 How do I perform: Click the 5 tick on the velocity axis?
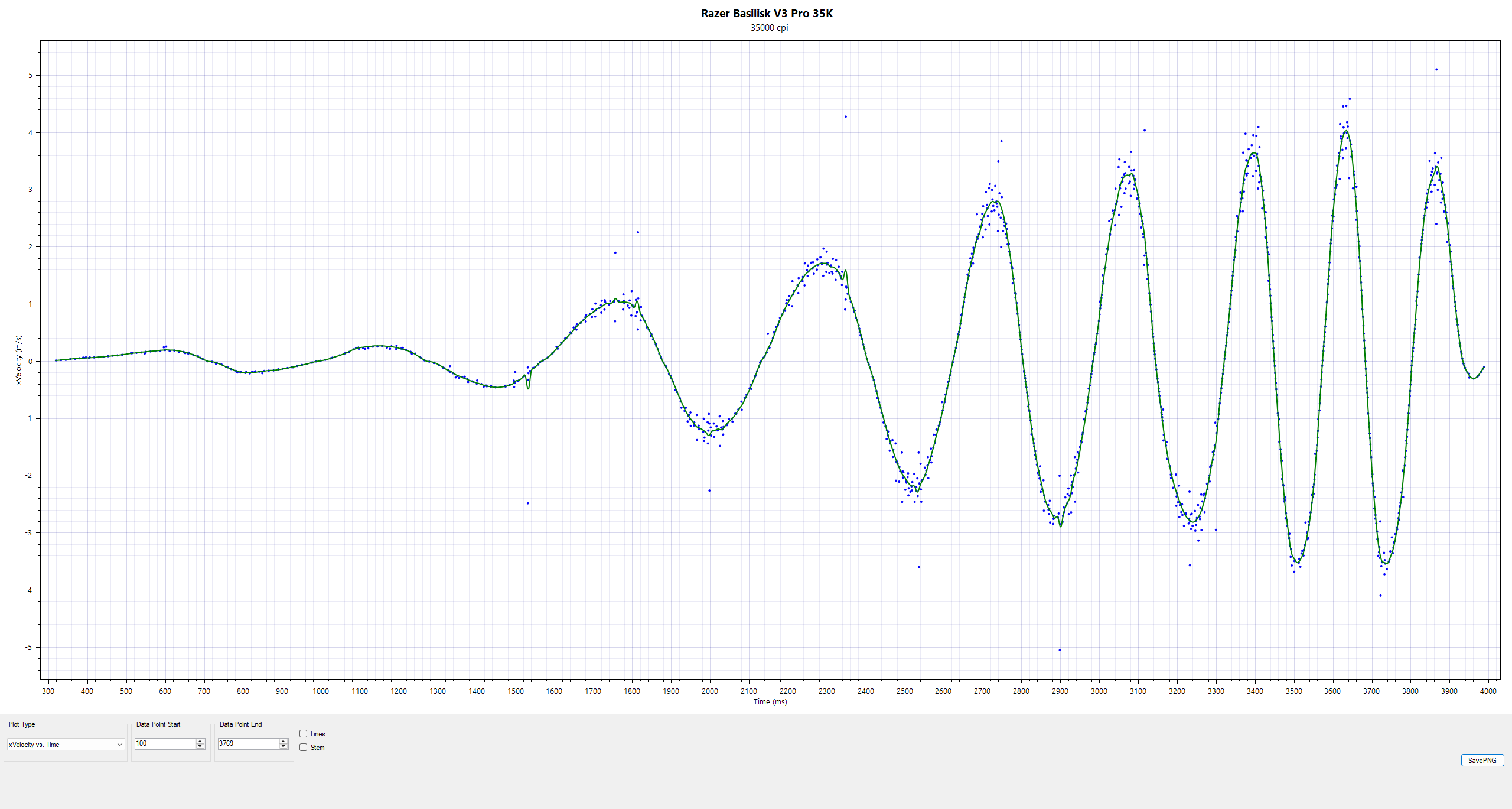(x=30, y=76)
